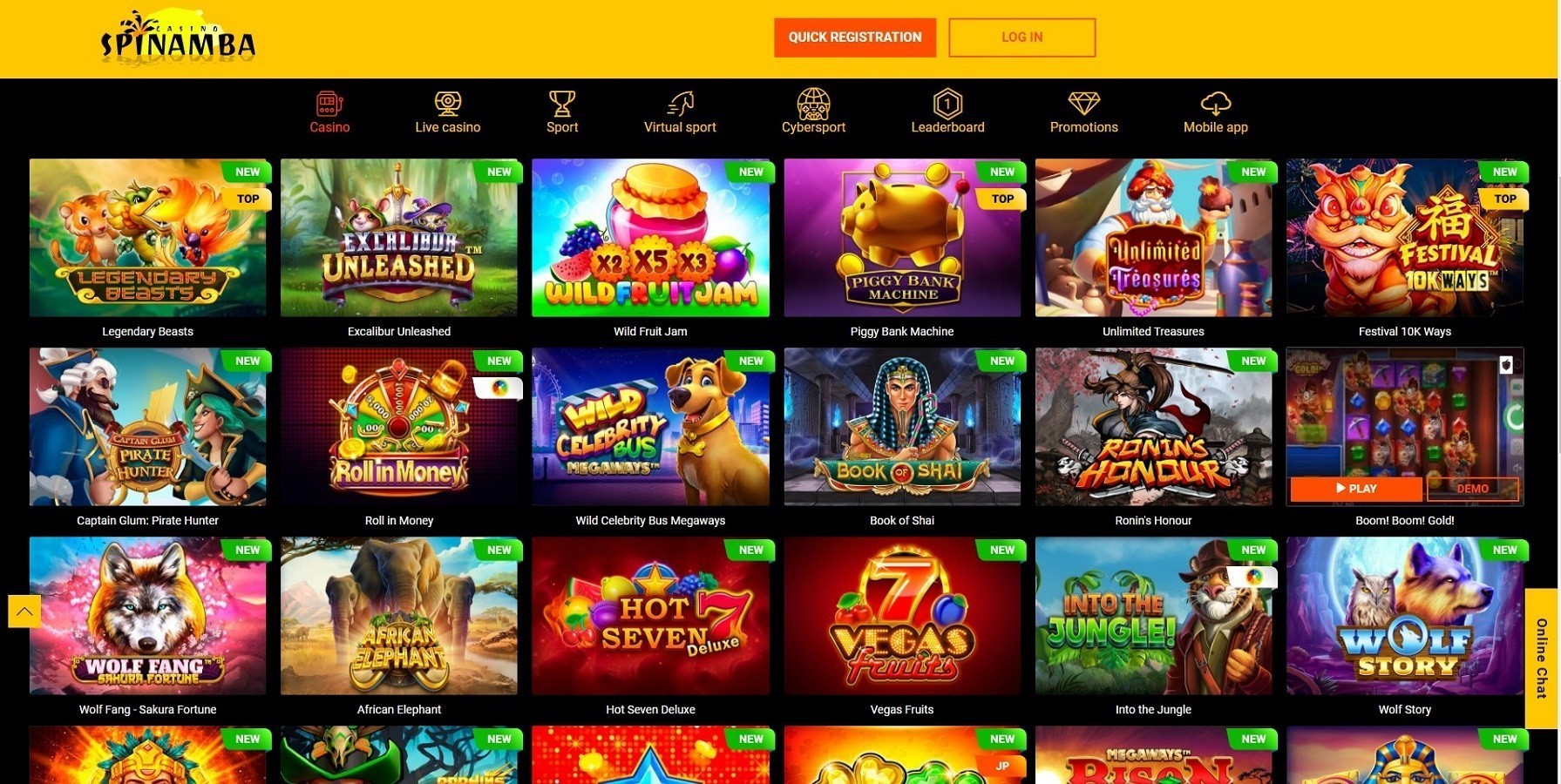Click the Quick Registration button
This screenshot has height=784, width=1561.
click(854, 37)
